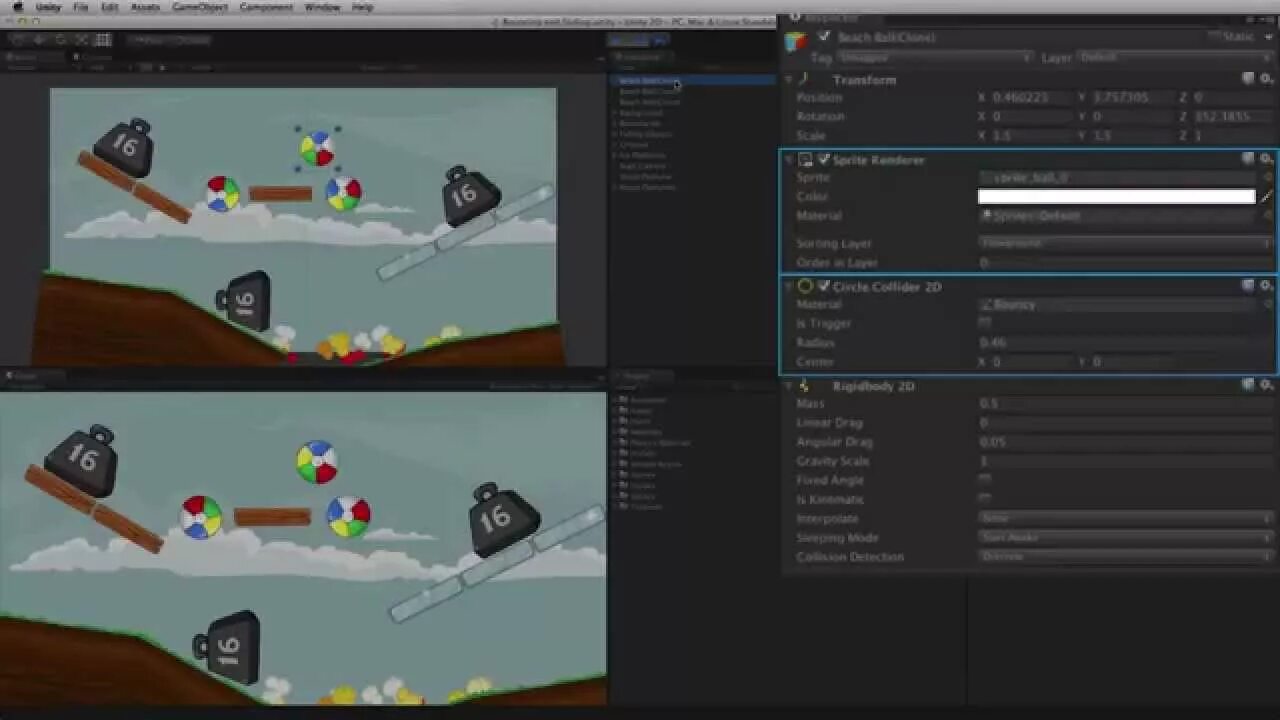1280x720 pixels.
Task: Open the File menu
Action: 81,7
